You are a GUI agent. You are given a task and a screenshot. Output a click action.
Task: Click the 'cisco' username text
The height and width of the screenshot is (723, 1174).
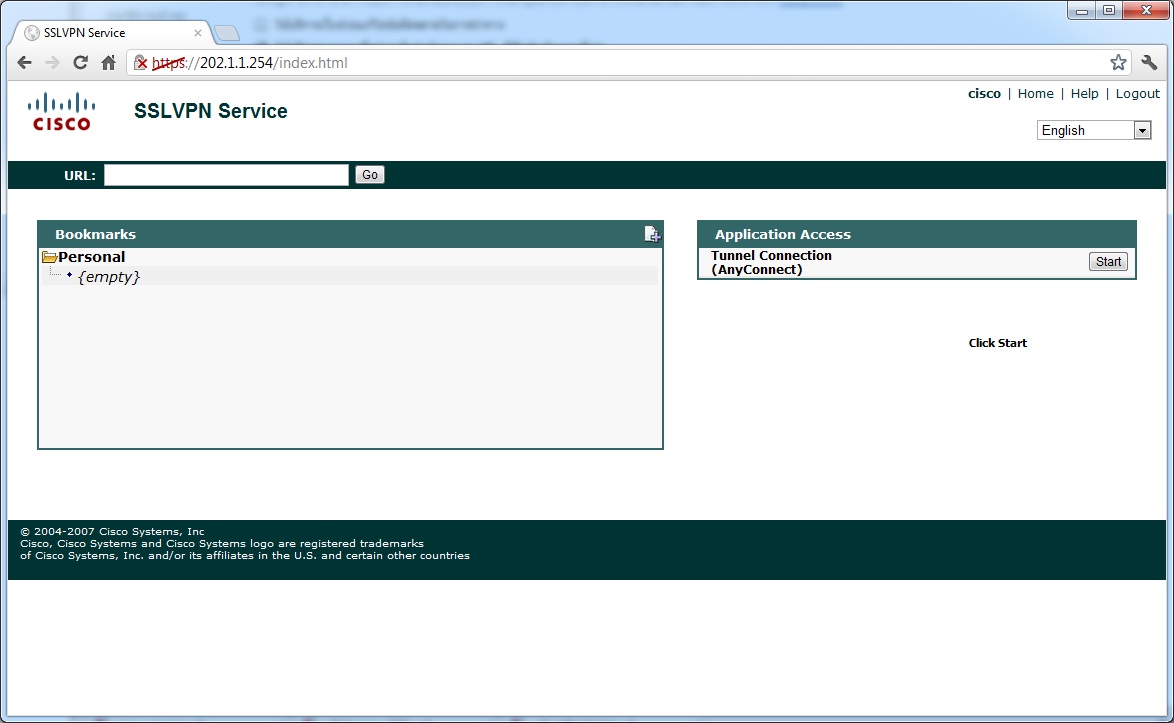984,94
